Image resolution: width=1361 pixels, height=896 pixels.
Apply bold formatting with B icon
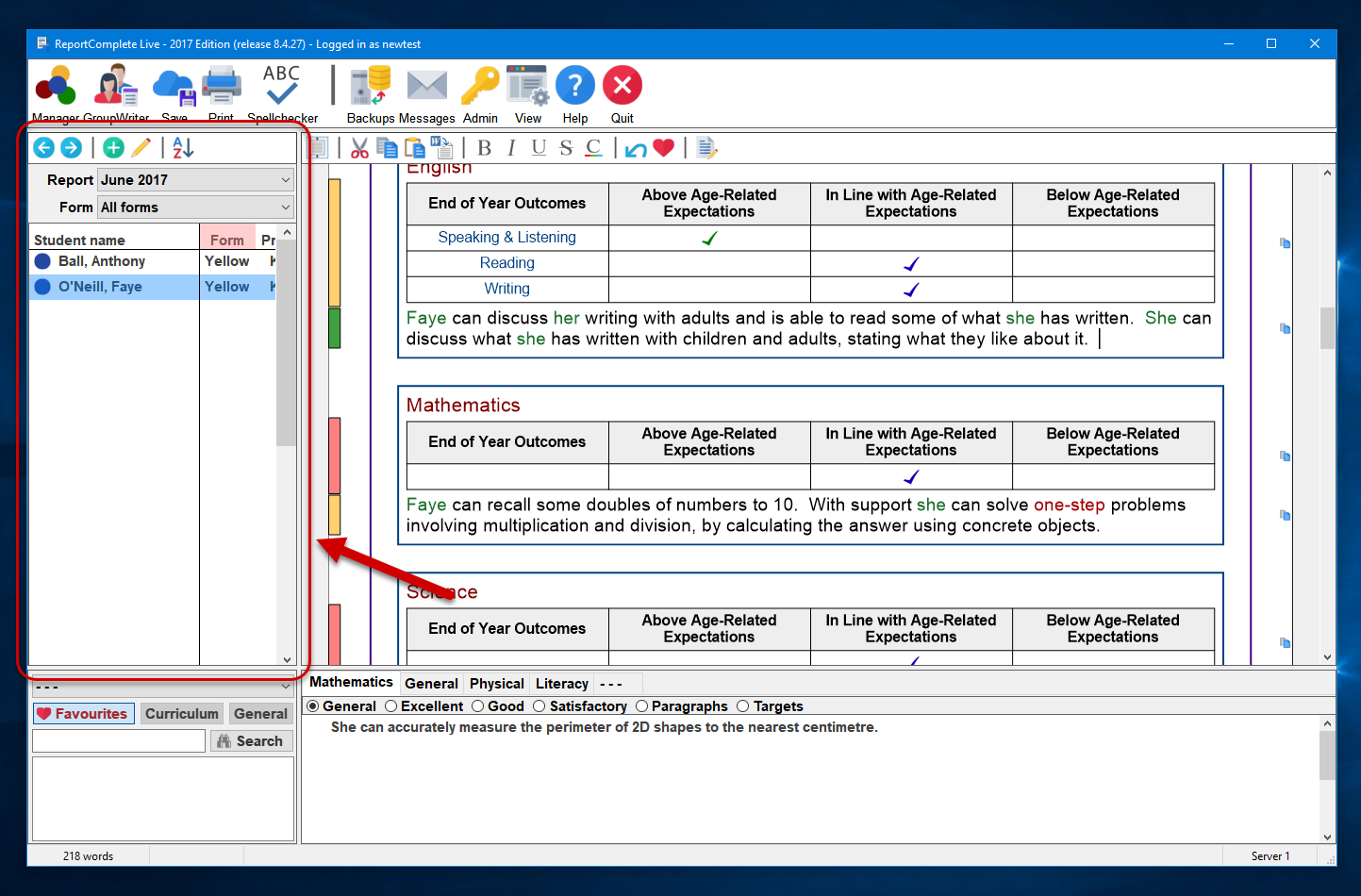(x=485, y=148)
